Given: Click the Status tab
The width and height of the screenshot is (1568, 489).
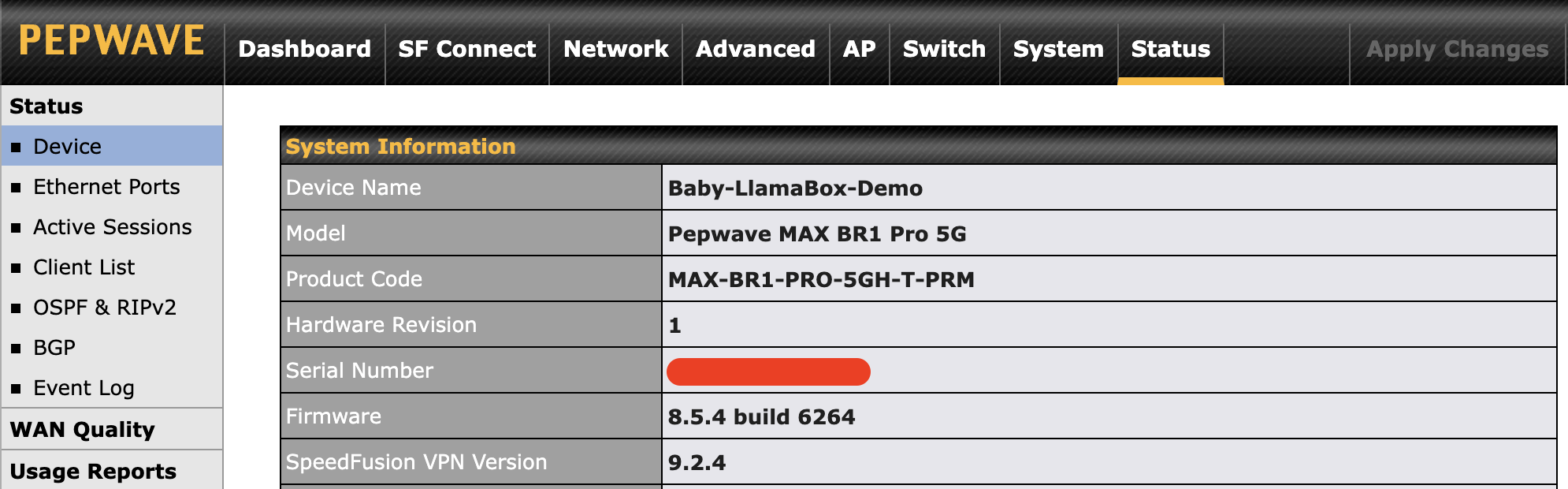Looking at the screenshot, I should (1170, 49).
